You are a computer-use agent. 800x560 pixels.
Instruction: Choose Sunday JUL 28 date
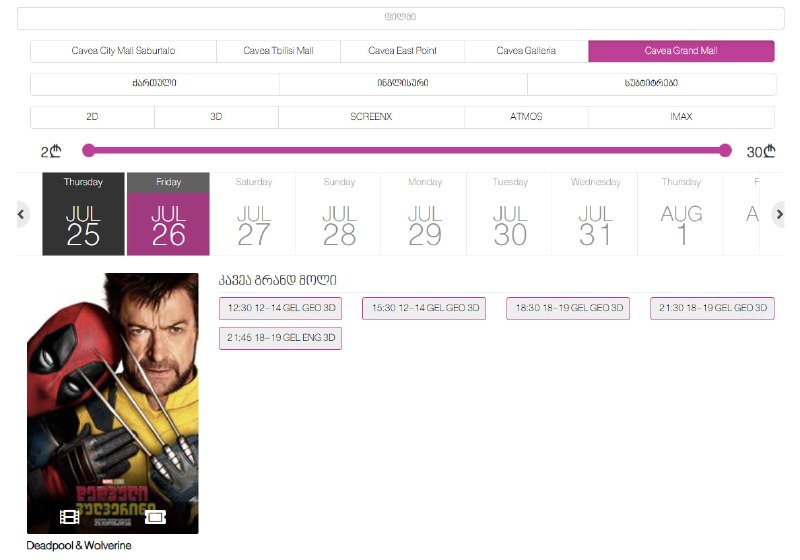tap(339, 214)
